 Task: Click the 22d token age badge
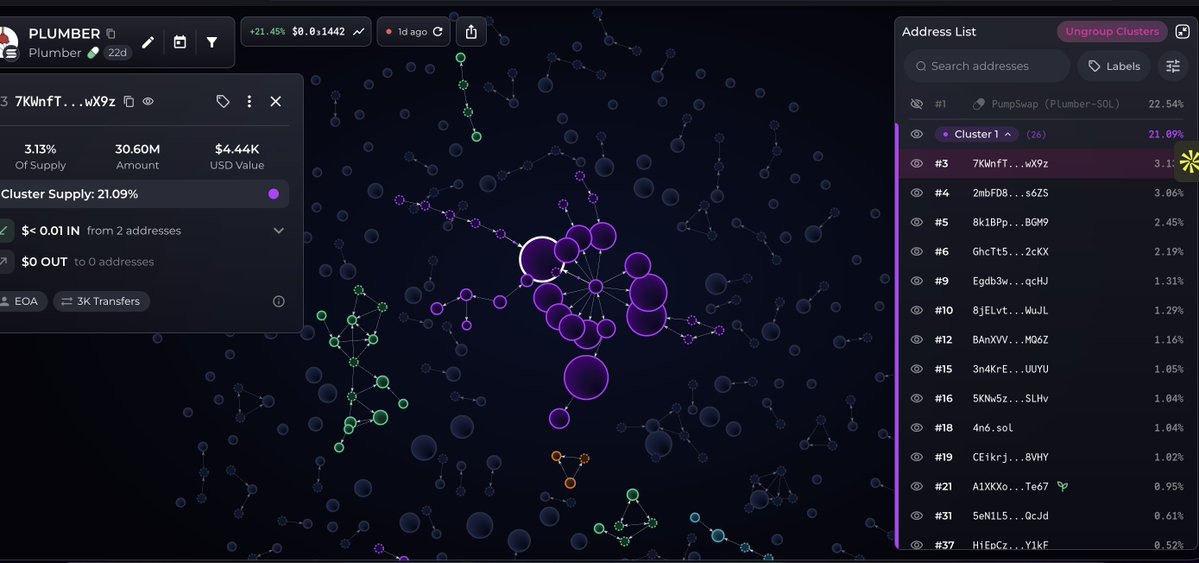coord(117,53)
